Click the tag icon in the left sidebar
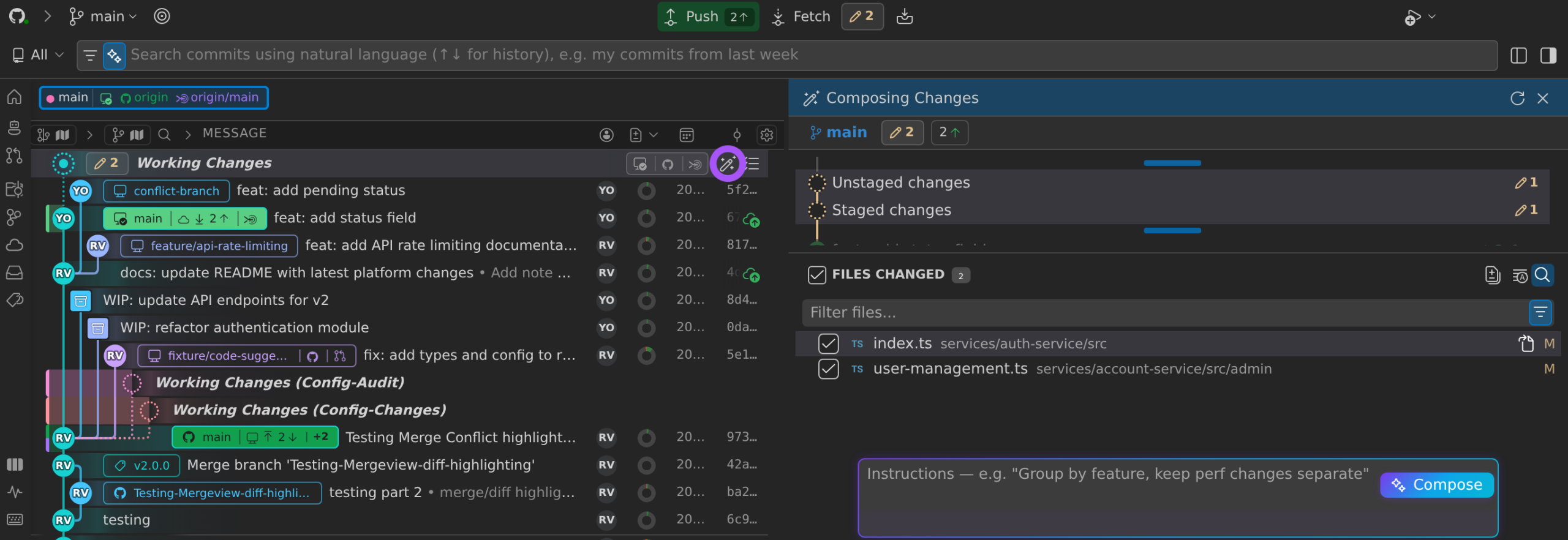The height and width of the screenshot is (540, 1568). (x=14, y=300)
